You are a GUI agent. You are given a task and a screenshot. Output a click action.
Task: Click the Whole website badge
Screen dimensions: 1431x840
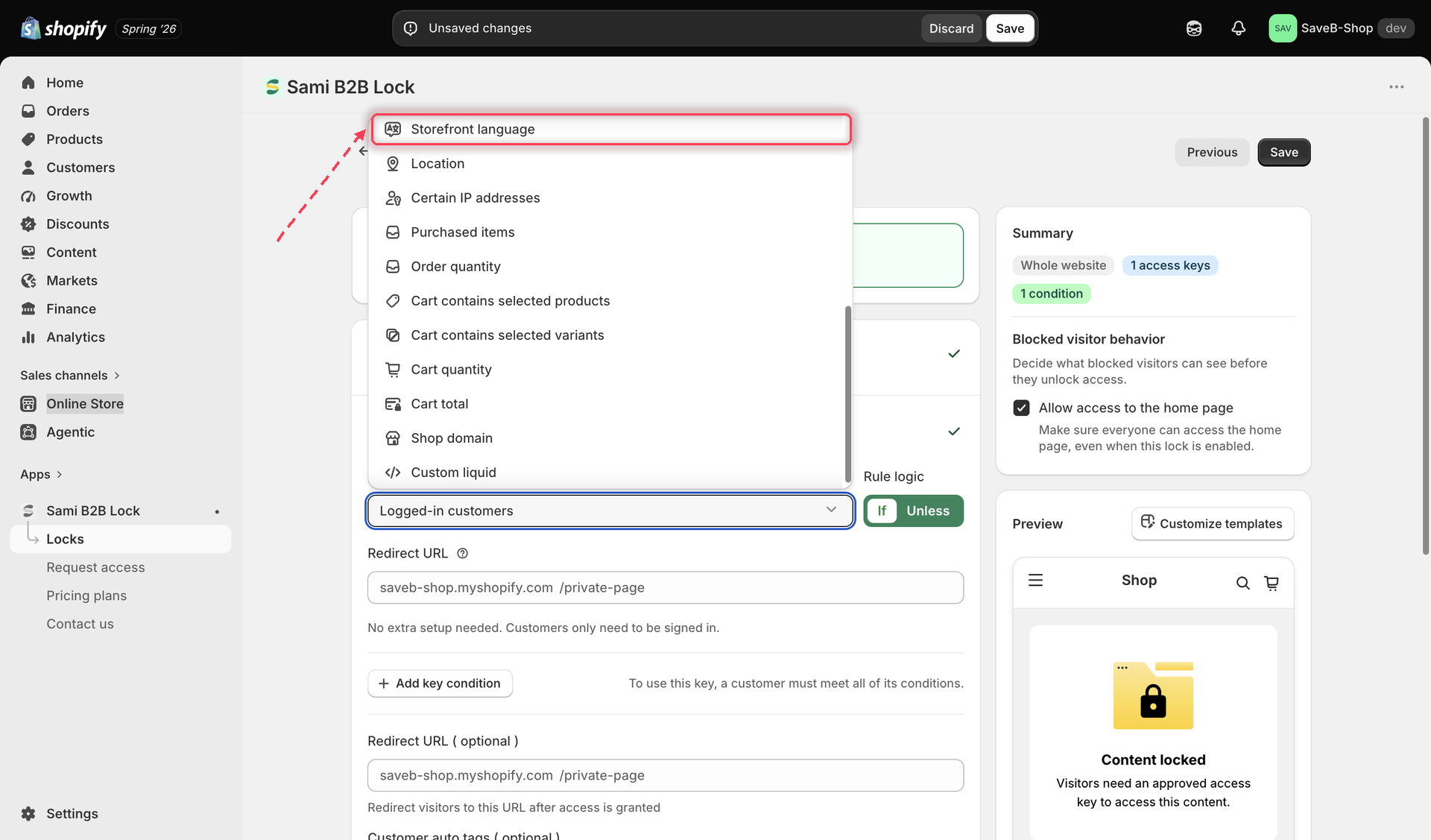[x=1063, y=265]
